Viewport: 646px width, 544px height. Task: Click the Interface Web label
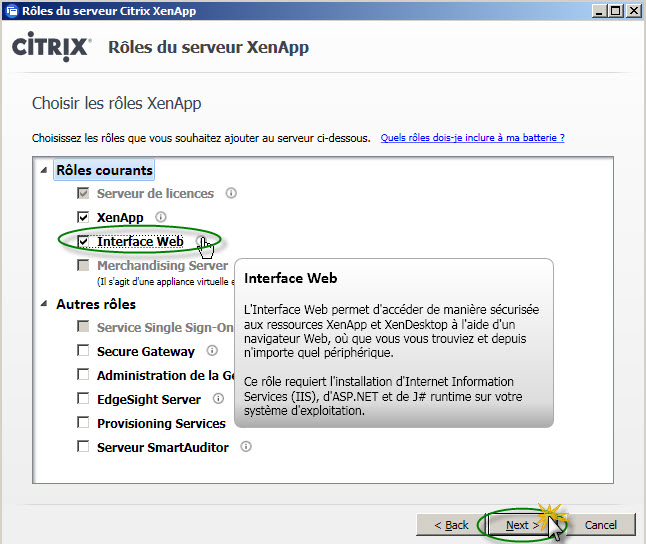click(x=140, y=242)
